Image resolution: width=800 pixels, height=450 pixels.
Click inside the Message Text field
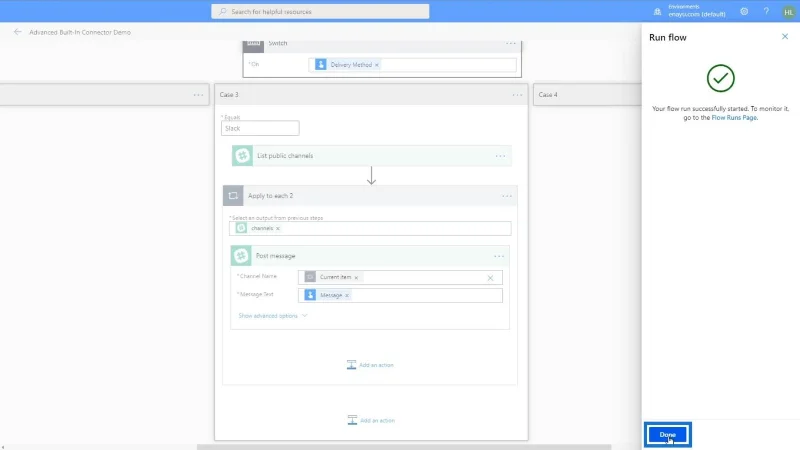[400, 295]
